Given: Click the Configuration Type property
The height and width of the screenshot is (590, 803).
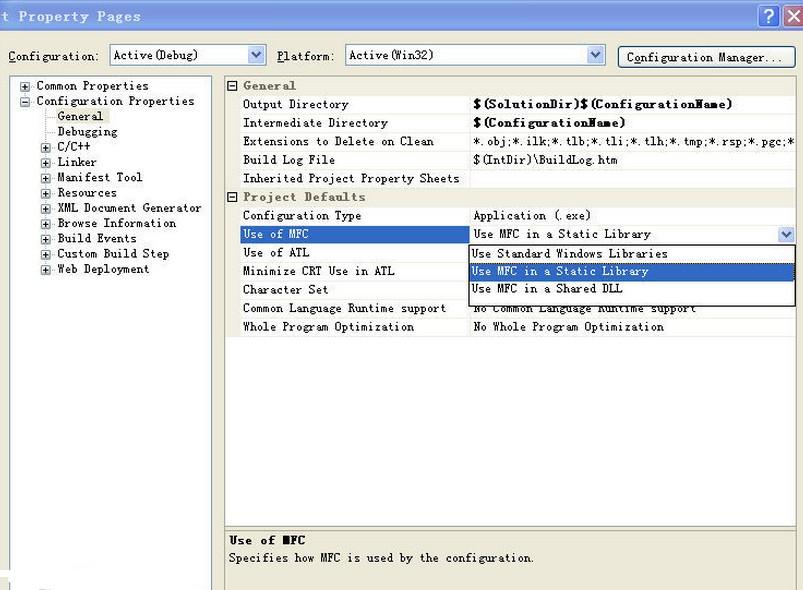Looking at the screenshot, I should tap(302, 216).
